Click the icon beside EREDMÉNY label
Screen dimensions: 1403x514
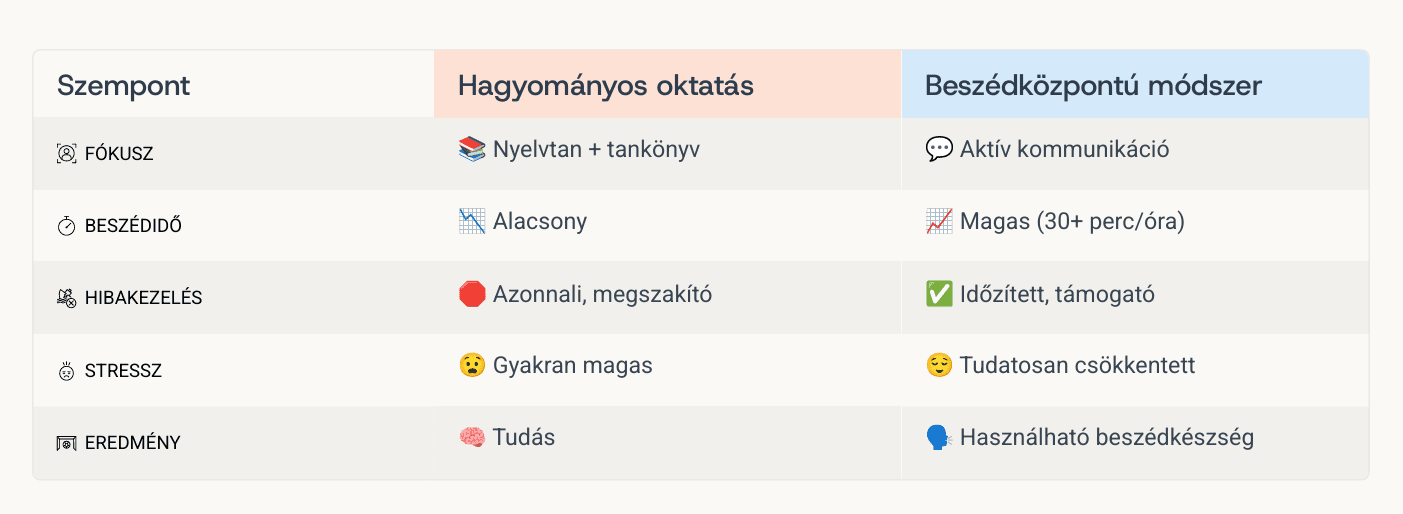(x=66, y=443)
